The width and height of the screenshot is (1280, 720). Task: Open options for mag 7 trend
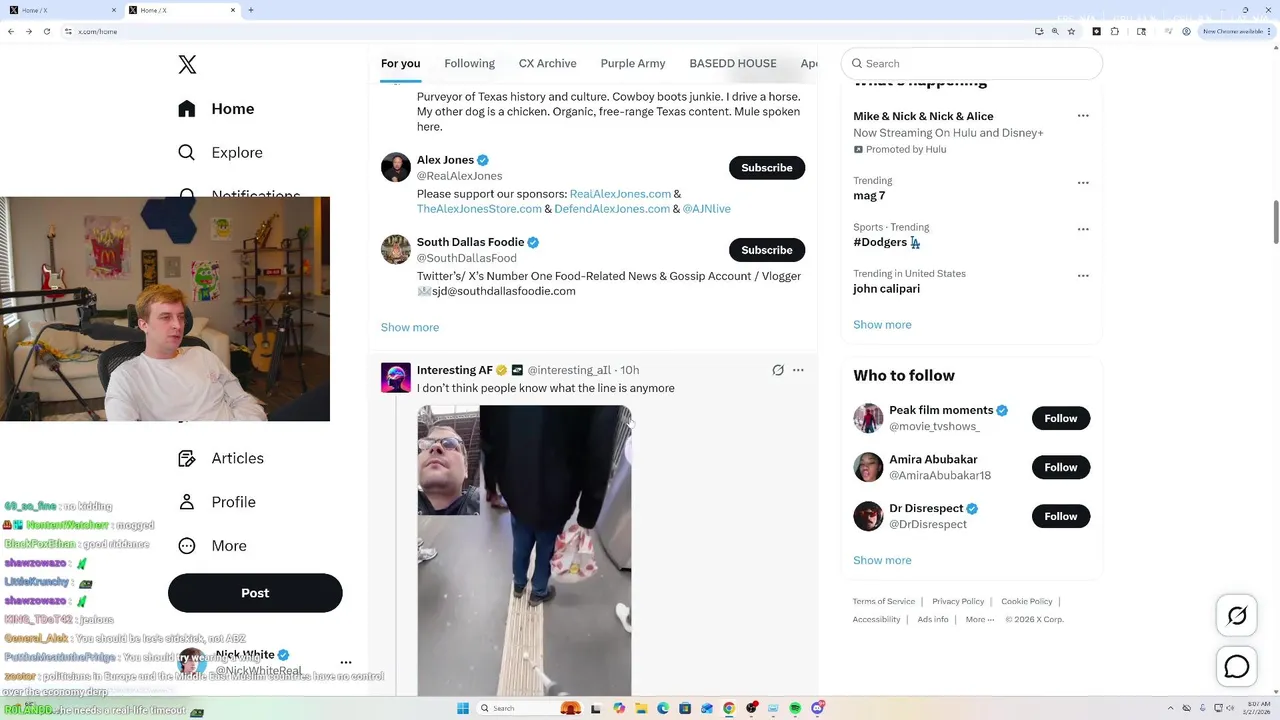pyautogui.click(x=1083, y=183)
